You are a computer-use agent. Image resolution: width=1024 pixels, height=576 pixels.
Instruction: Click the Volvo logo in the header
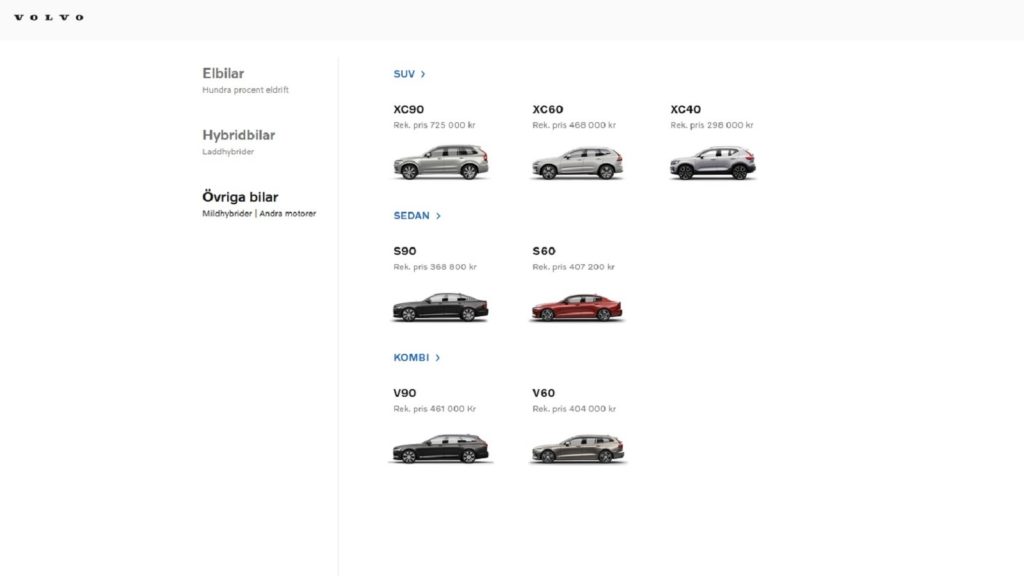[49, 18]
